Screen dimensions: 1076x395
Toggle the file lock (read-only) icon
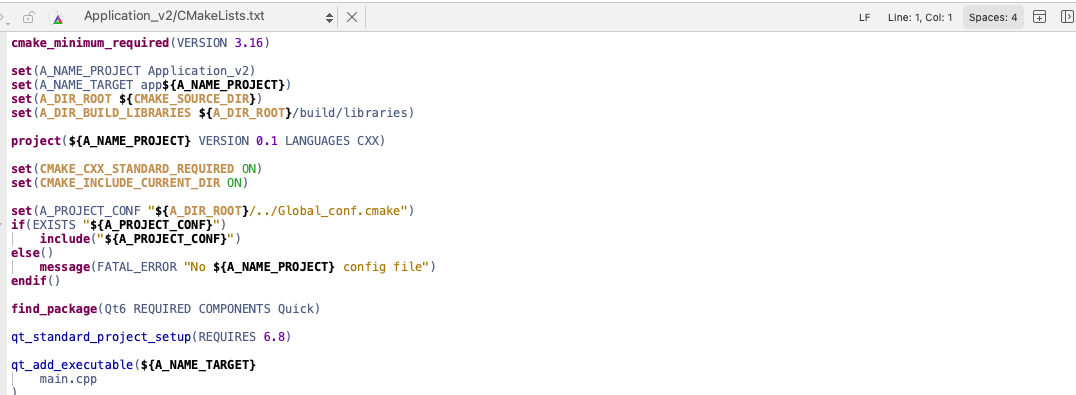tap(28, 17)
